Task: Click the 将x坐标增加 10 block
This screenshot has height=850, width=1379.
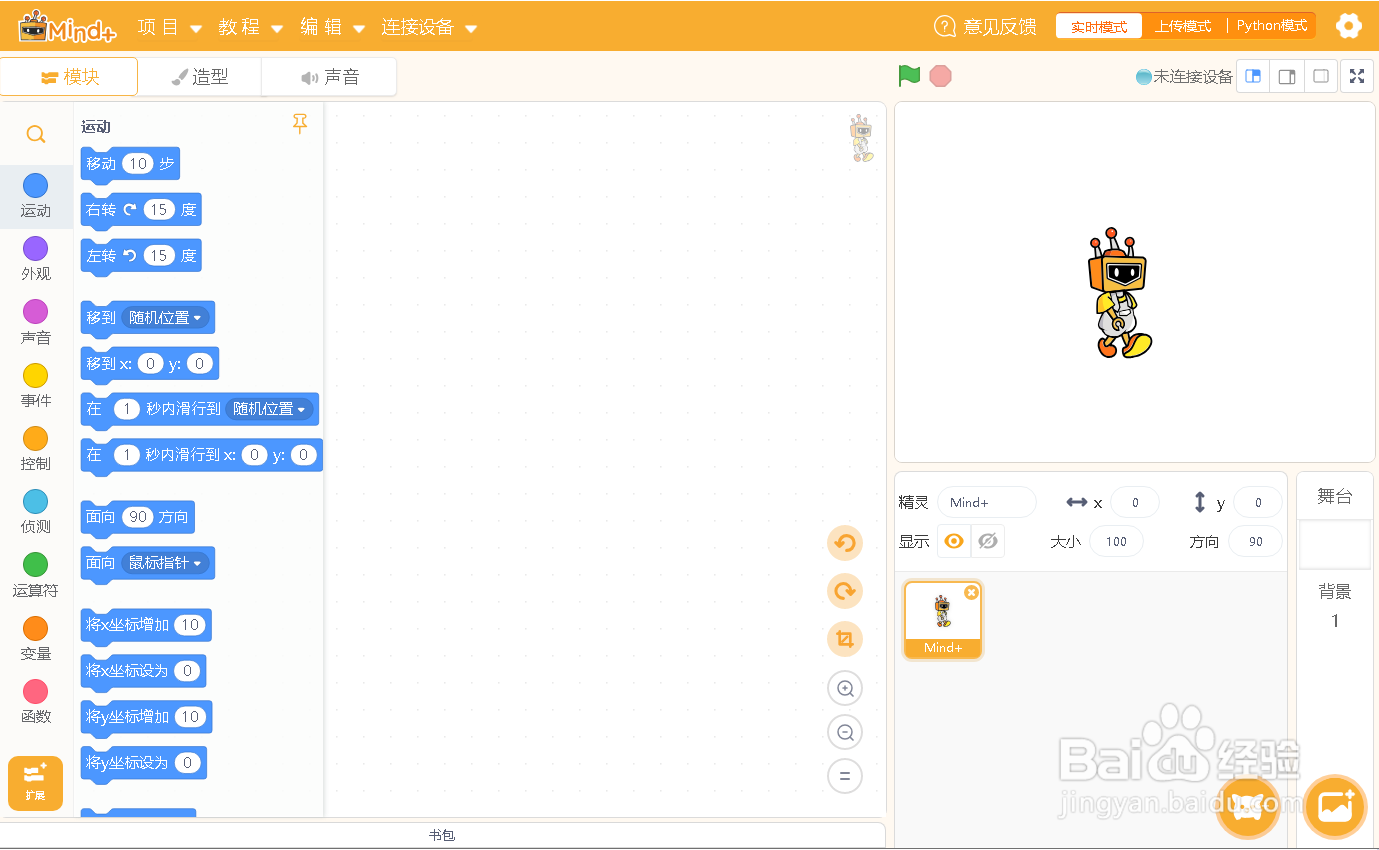Action: 146,625
